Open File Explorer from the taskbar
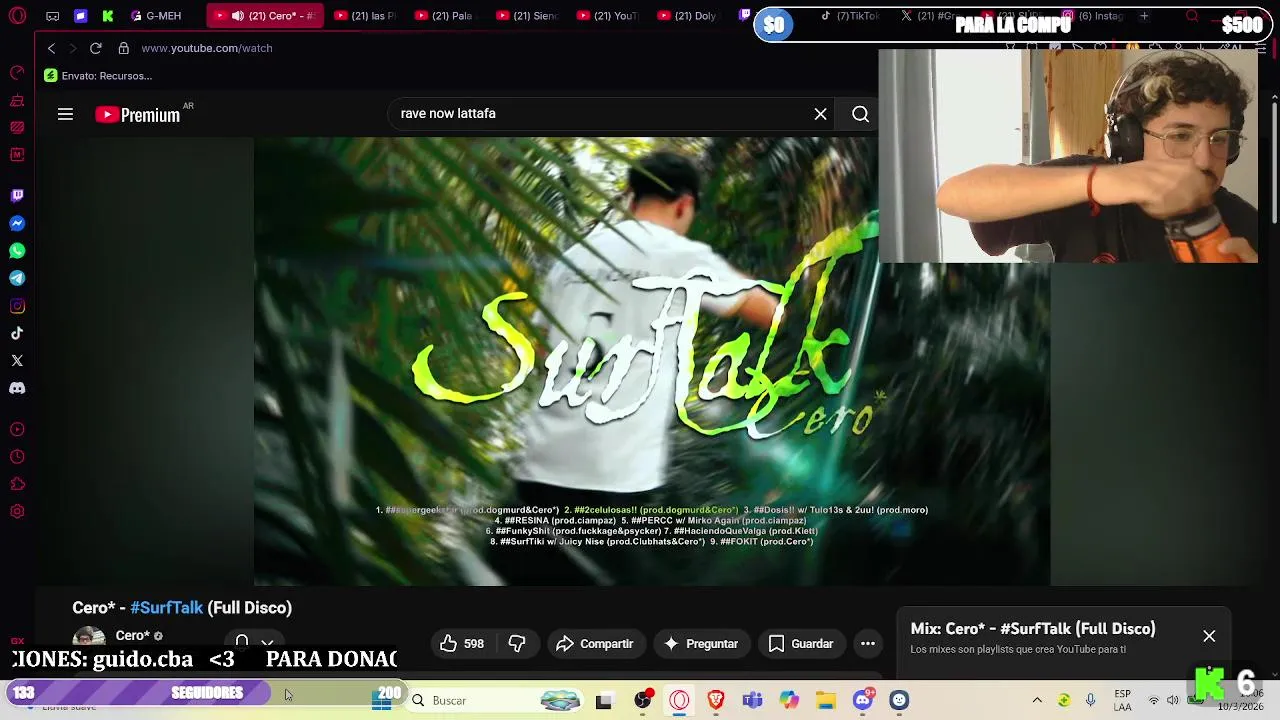Viewport: 1280px width, 720px height. pyautogui.click(x=825, y=700)
